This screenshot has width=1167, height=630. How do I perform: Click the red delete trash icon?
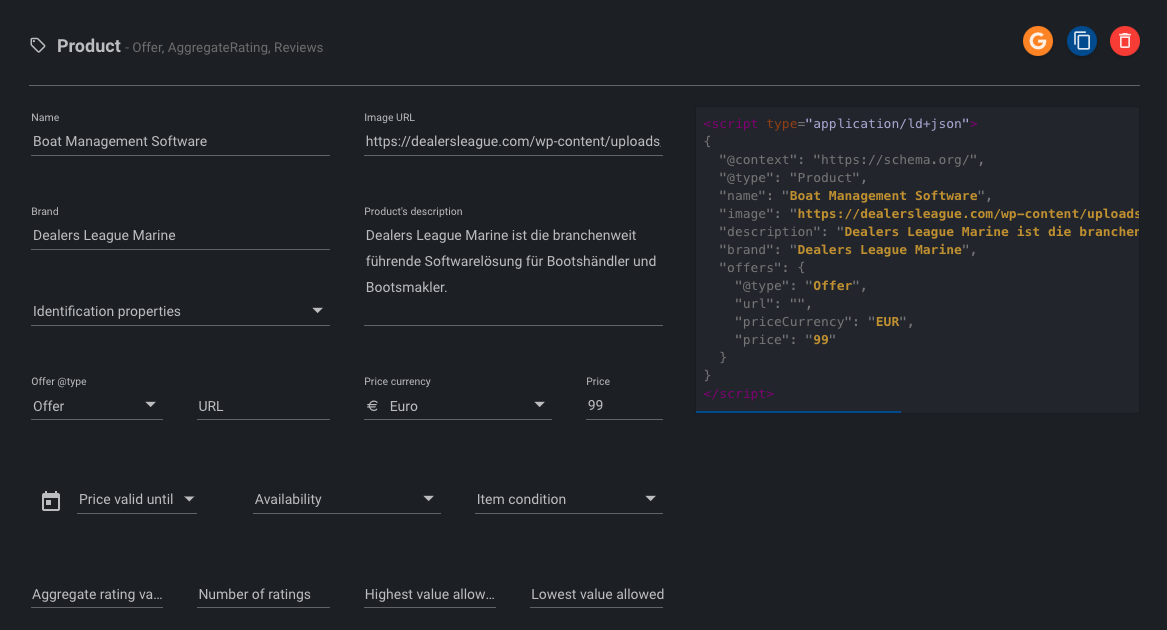pyautogui.click(x=1125, y=41)
